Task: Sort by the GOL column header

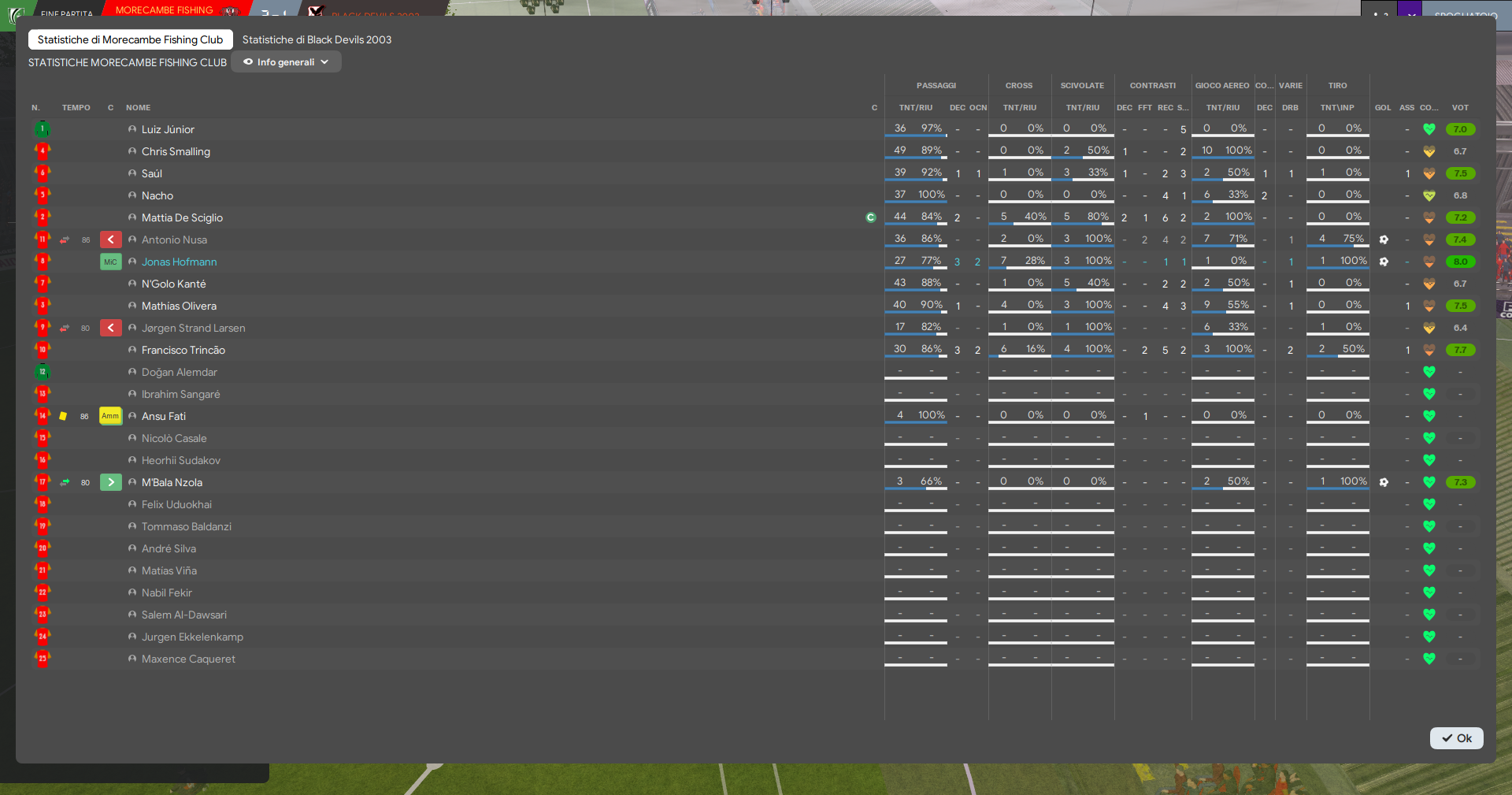Action: point(1383,107)
